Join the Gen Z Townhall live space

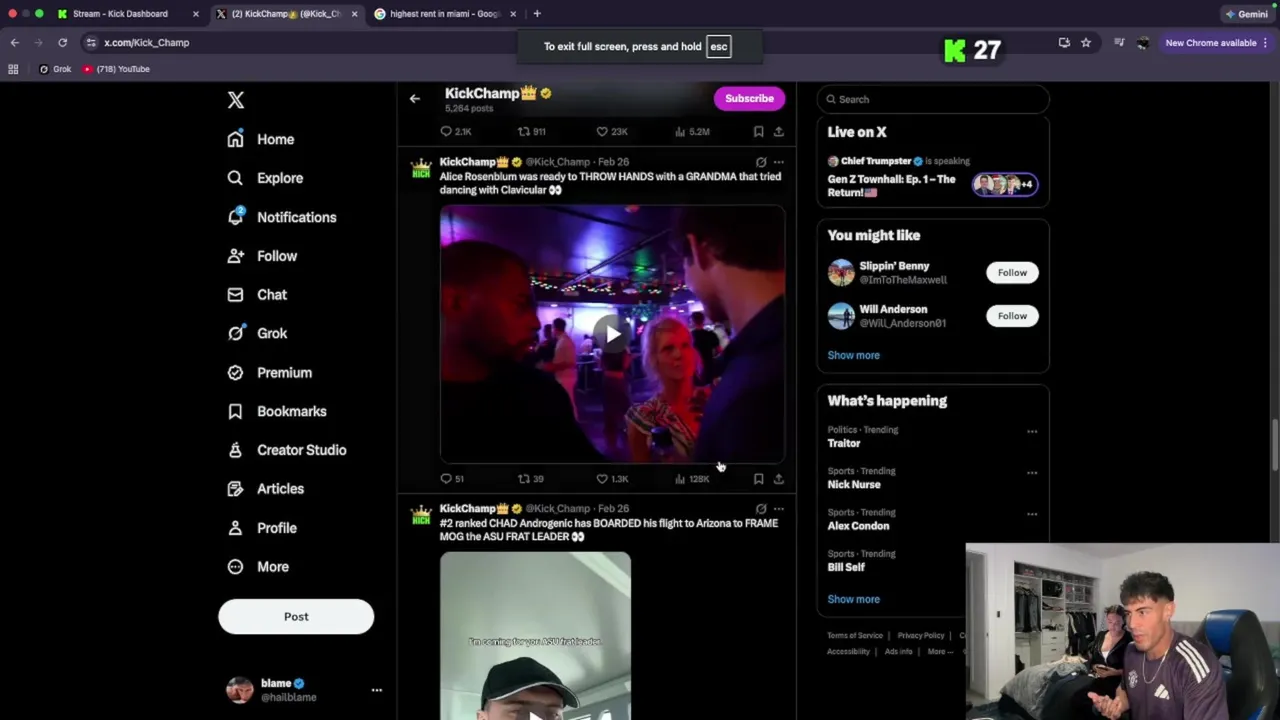click(x=933, y=177)
